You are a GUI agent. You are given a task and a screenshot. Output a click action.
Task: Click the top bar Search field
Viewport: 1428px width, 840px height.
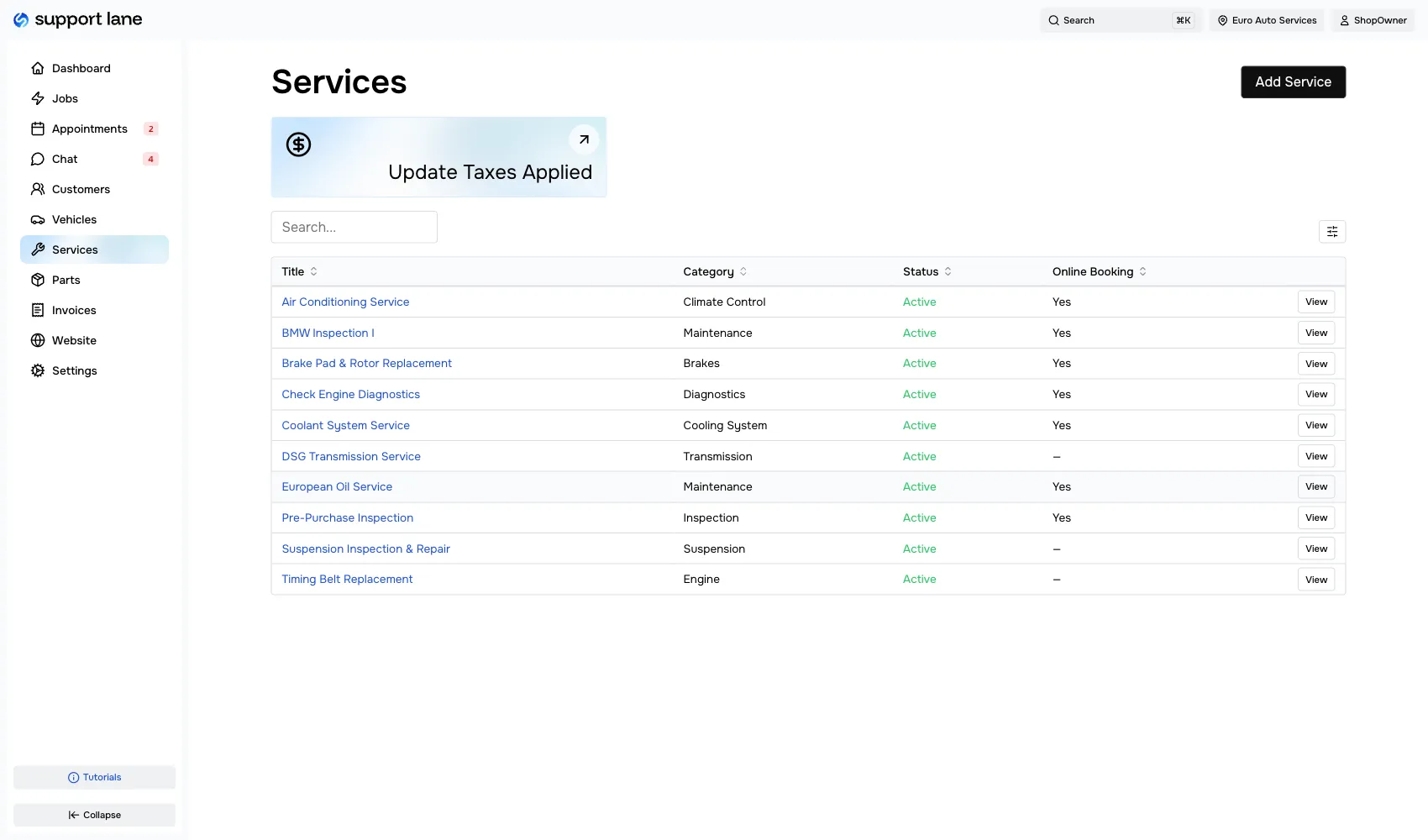[1121, 20]
